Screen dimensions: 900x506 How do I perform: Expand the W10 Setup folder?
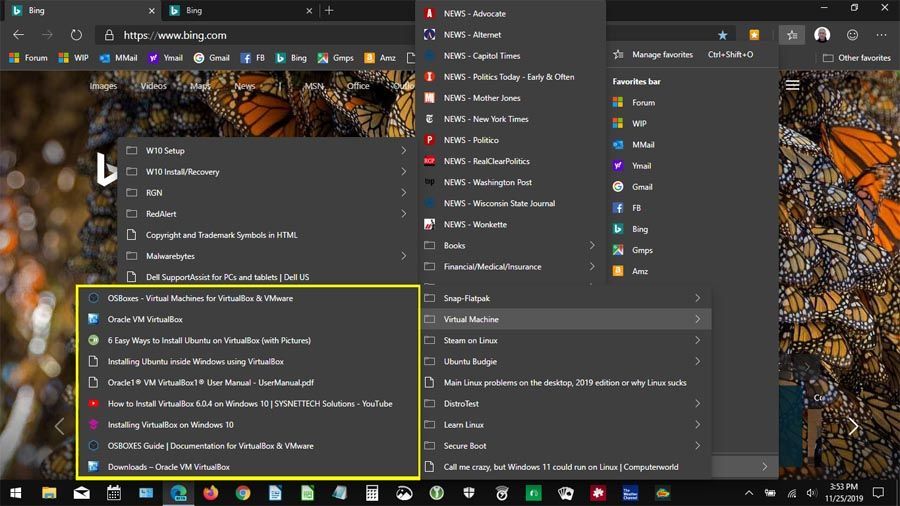pos(267,150)
